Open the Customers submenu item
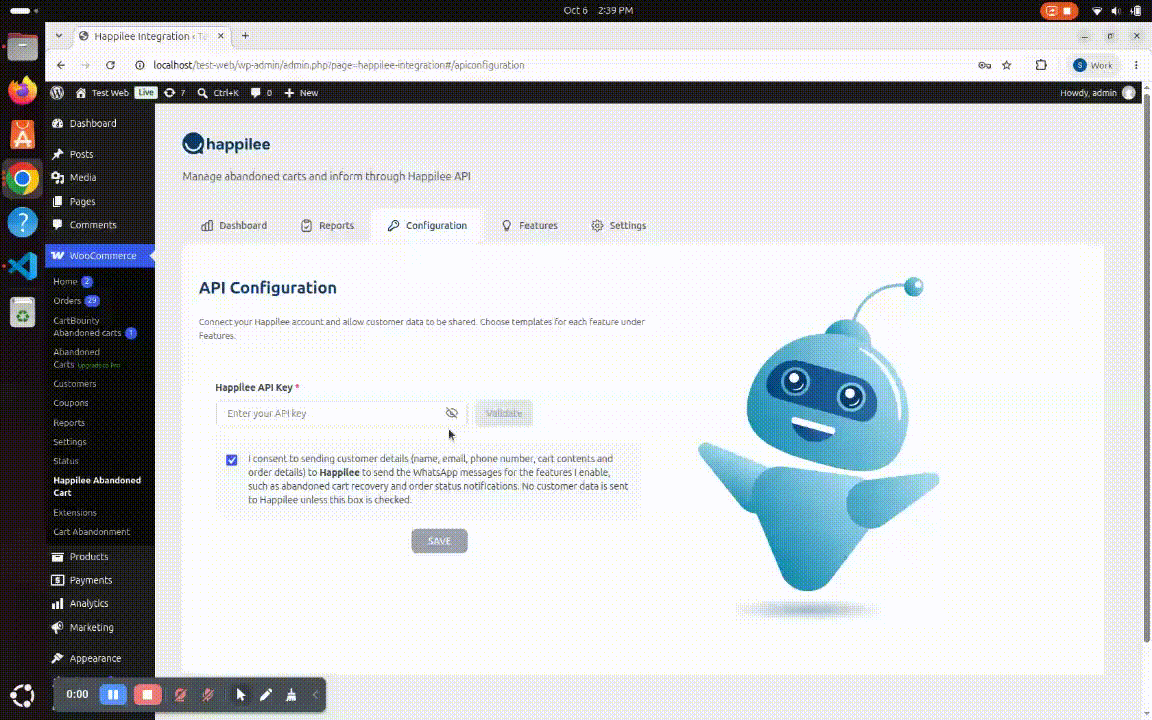The height and width of the screenshot is (720, 1152). pos(74,384)
